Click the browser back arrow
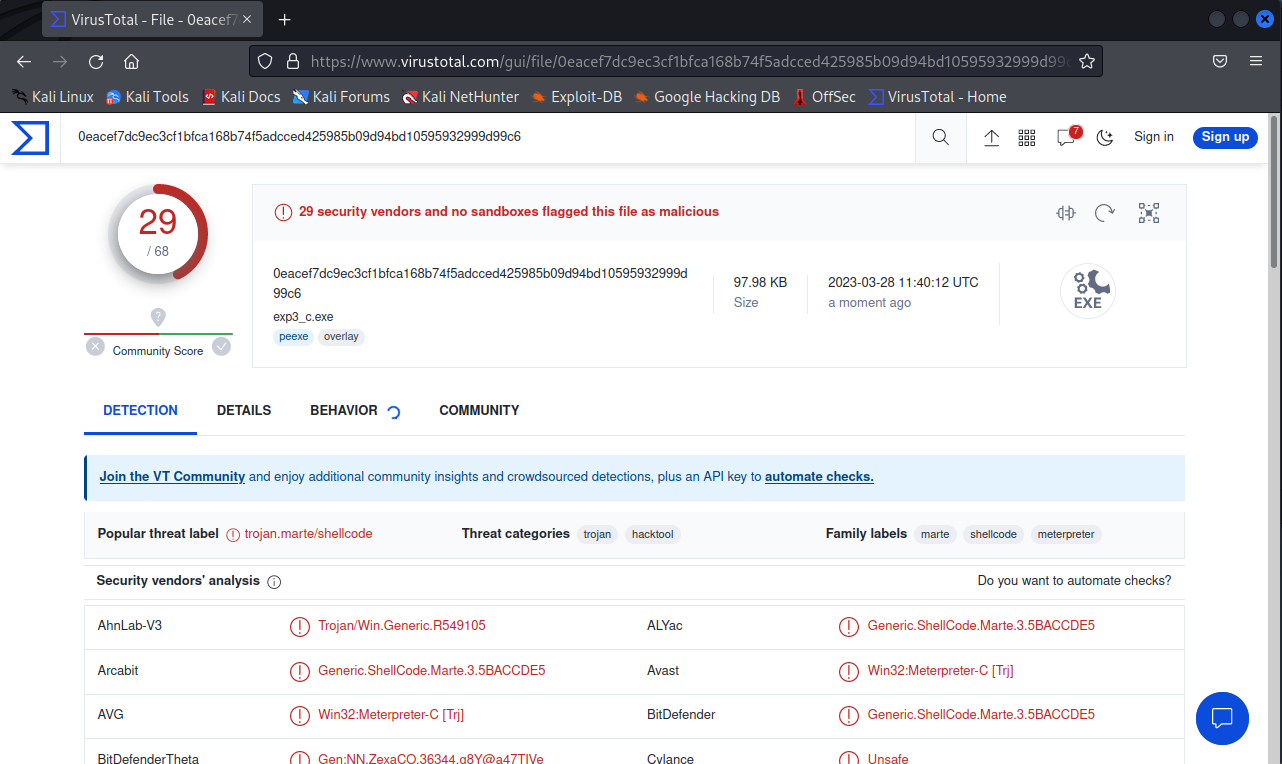Screen dimensions: 1282x764 pos(24,61)
